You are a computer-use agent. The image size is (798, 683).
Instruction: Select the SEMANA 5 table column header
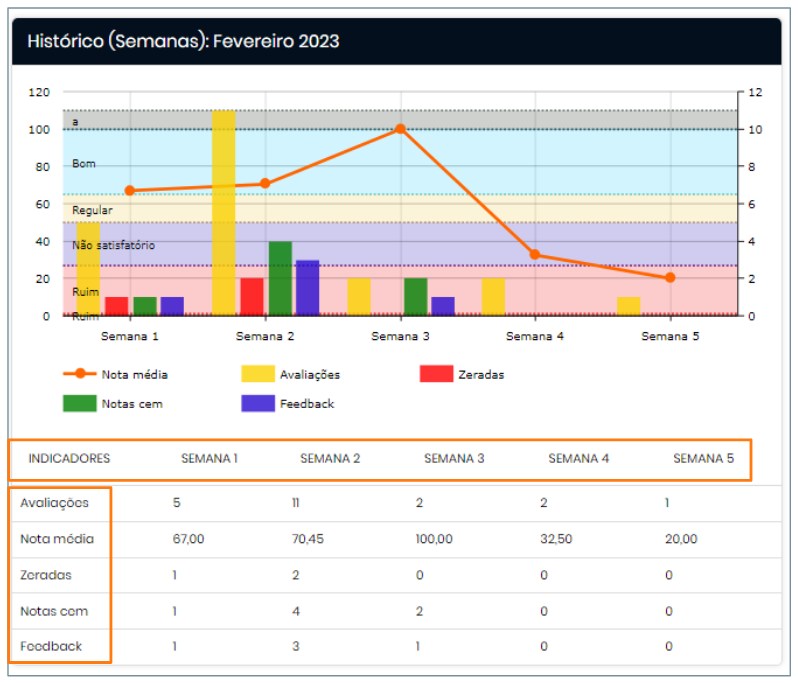tap(703, 459)
